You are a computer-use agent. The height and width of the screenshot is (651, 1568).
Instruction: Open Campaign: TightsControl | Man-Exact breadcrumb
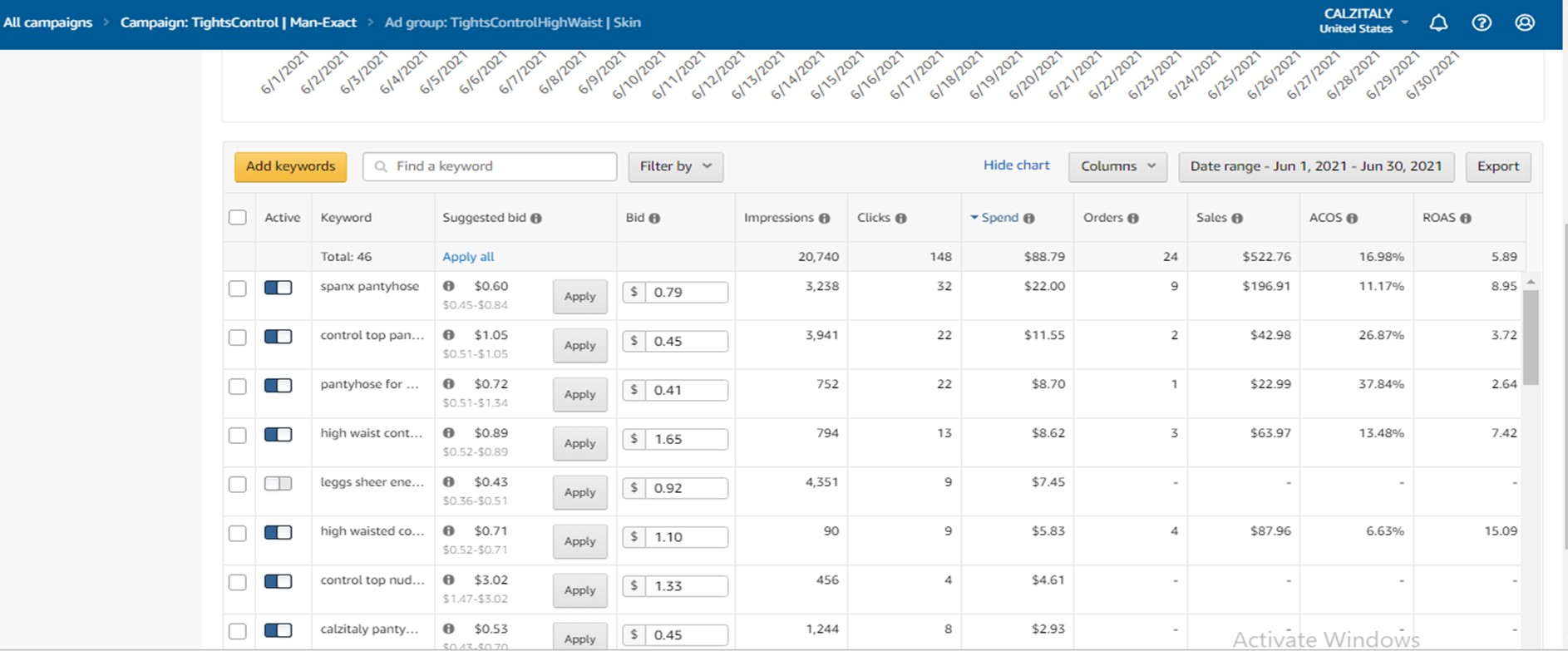pyautogui.click(x=239, y=22)
